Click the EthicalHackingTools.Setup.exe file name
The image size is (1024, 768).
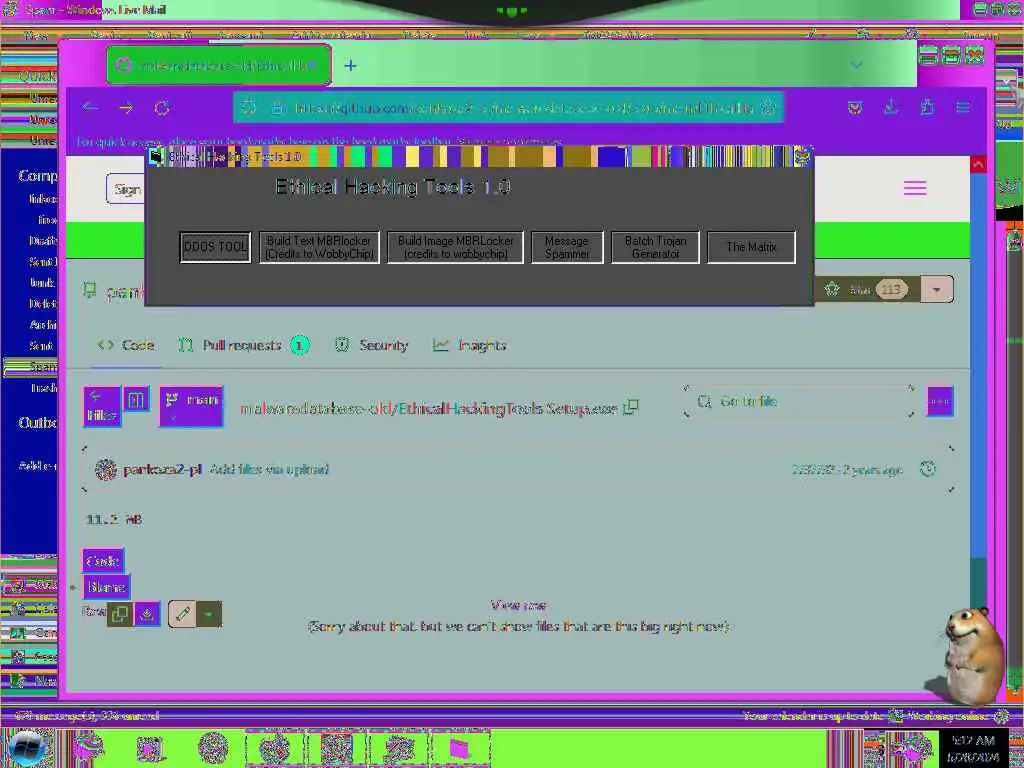[508, 409]
